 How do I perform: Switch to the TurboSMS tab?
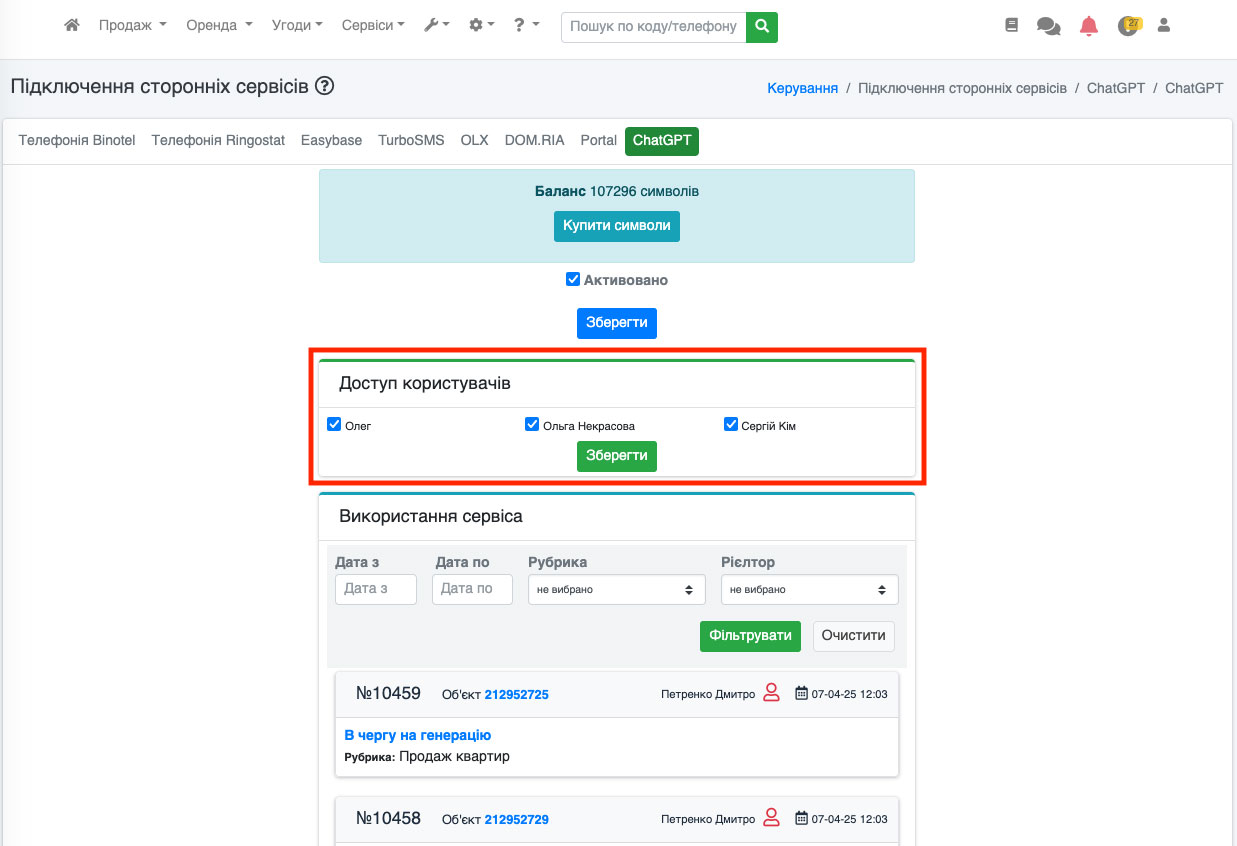coord(411,141)
